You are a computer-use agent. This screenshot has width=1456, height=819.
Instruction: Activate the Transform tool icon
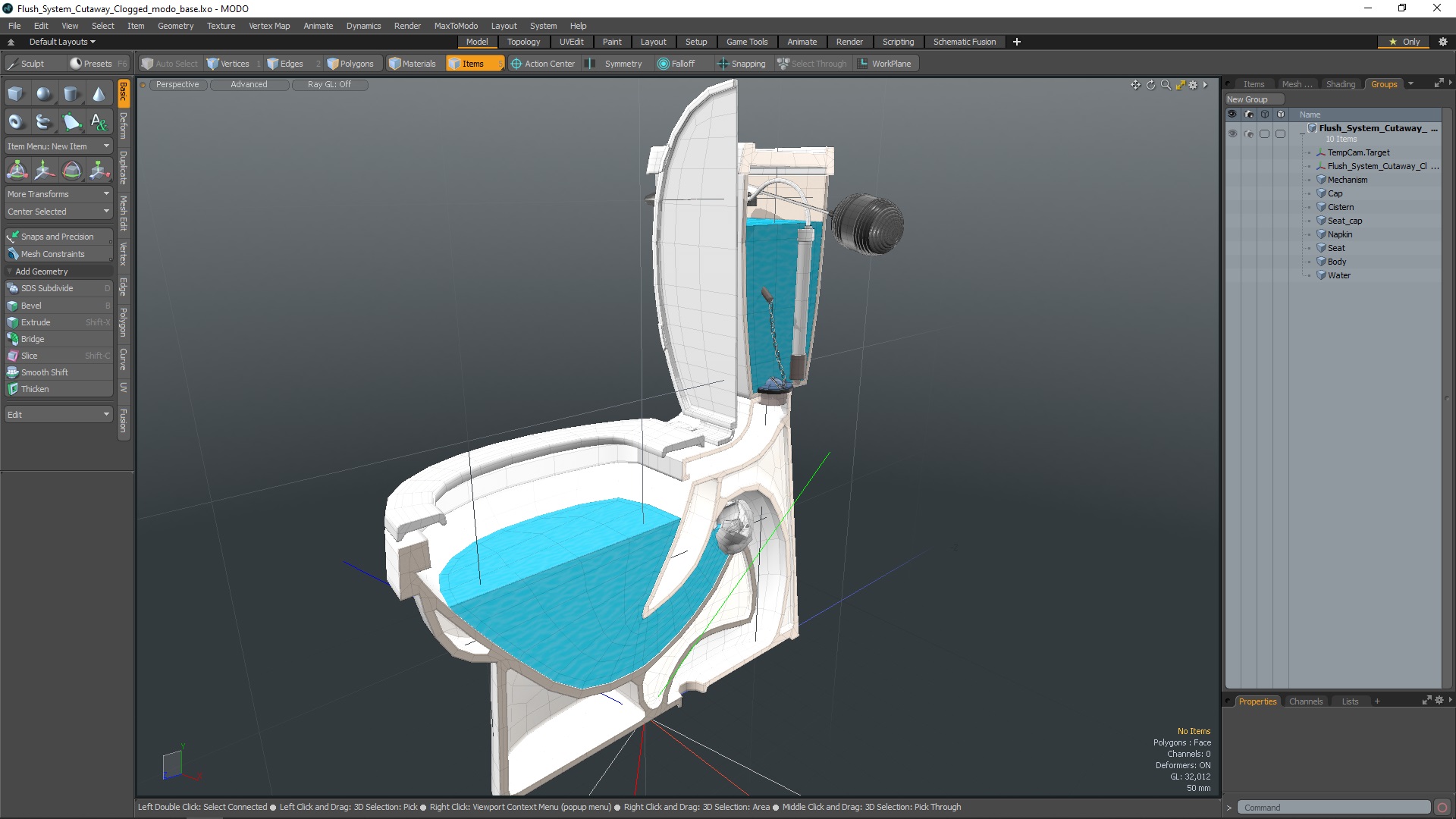[17, 170]
